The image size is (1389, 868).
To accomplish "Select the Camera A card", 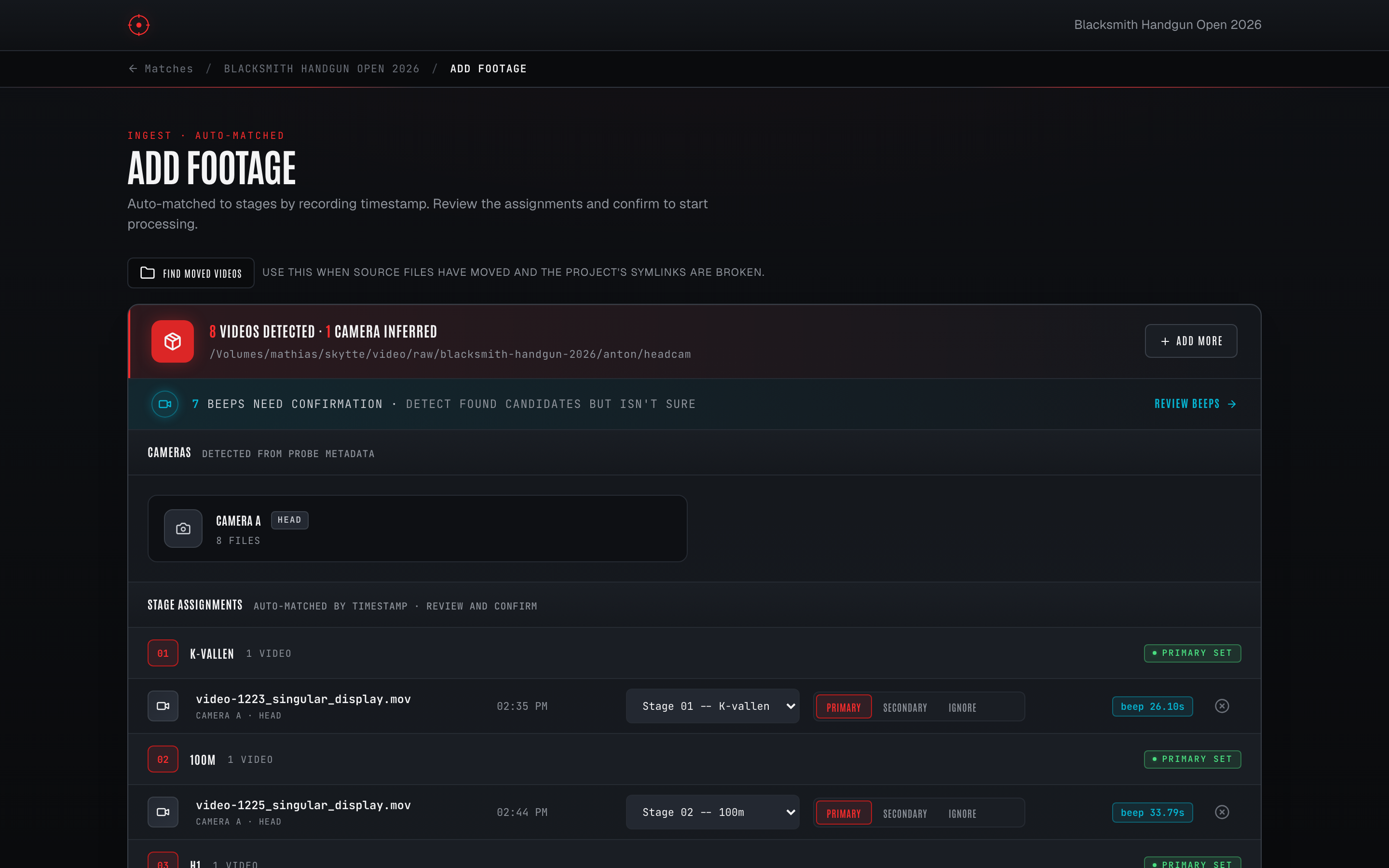I will point(417,528).
